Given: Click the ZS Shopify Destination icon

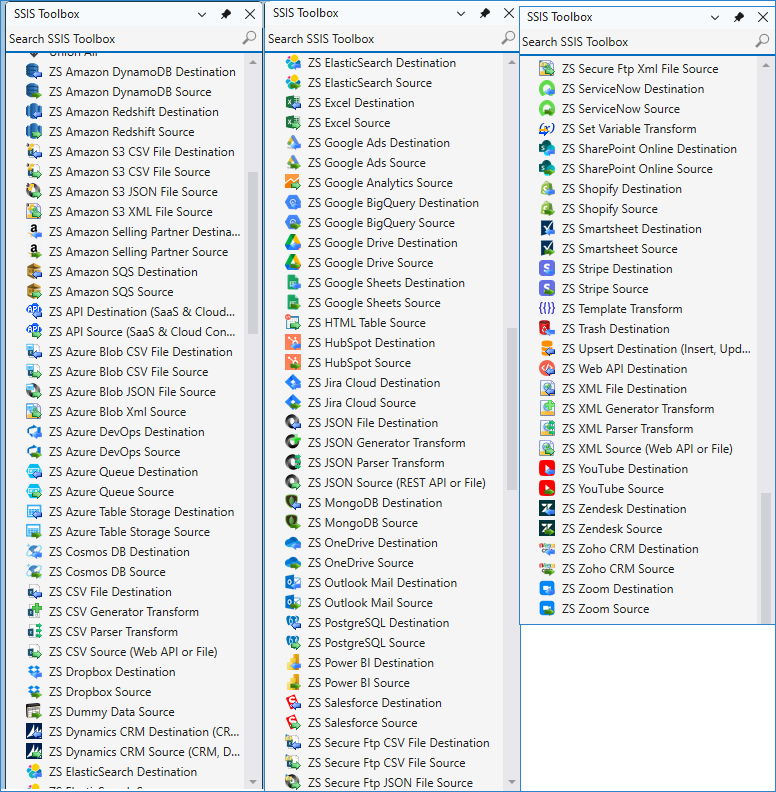Looking at the screenshot, I should point(547,189).
